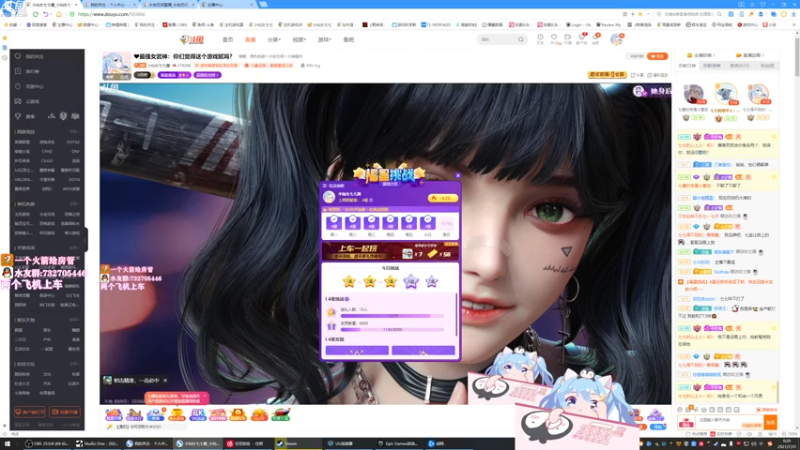Select the 周六 Saturday check box
Image resolution: width=800 pixels, height=450 pixels.
click(x=428, y=223)
